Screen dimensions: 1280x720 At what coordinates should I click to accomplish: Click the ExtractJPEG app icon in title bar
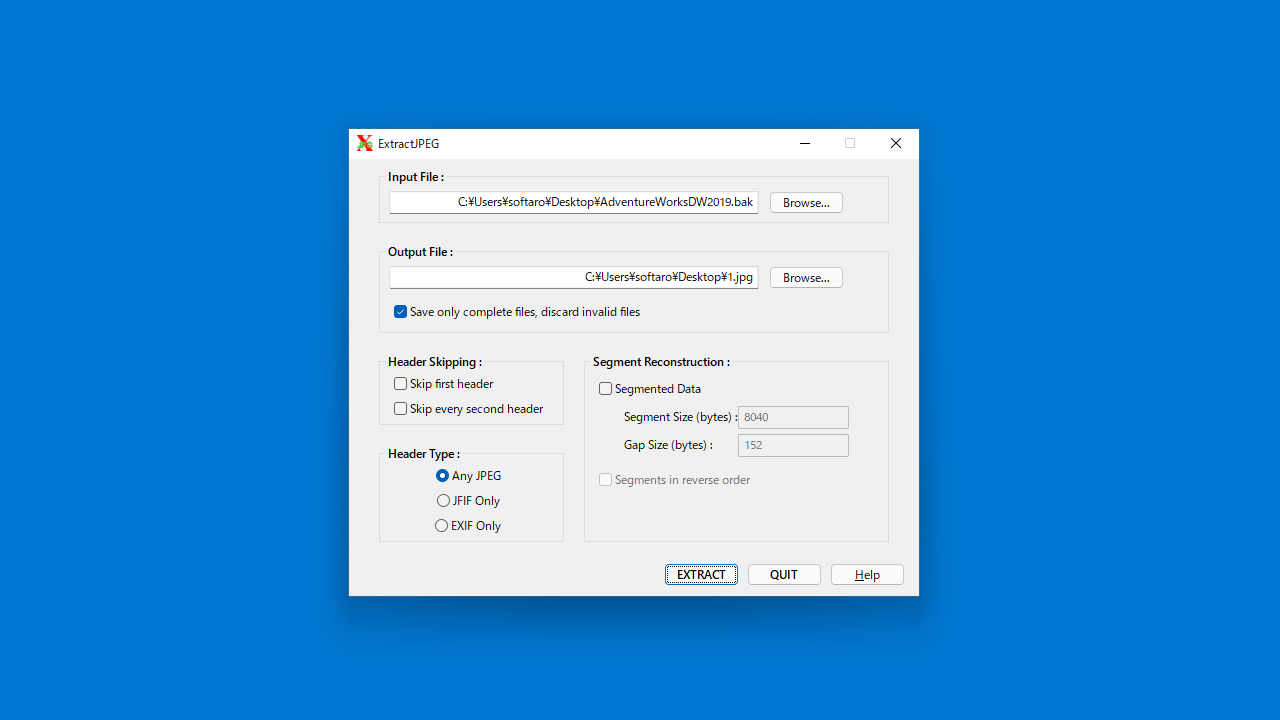pyautogui.click(x=365, y=143)
